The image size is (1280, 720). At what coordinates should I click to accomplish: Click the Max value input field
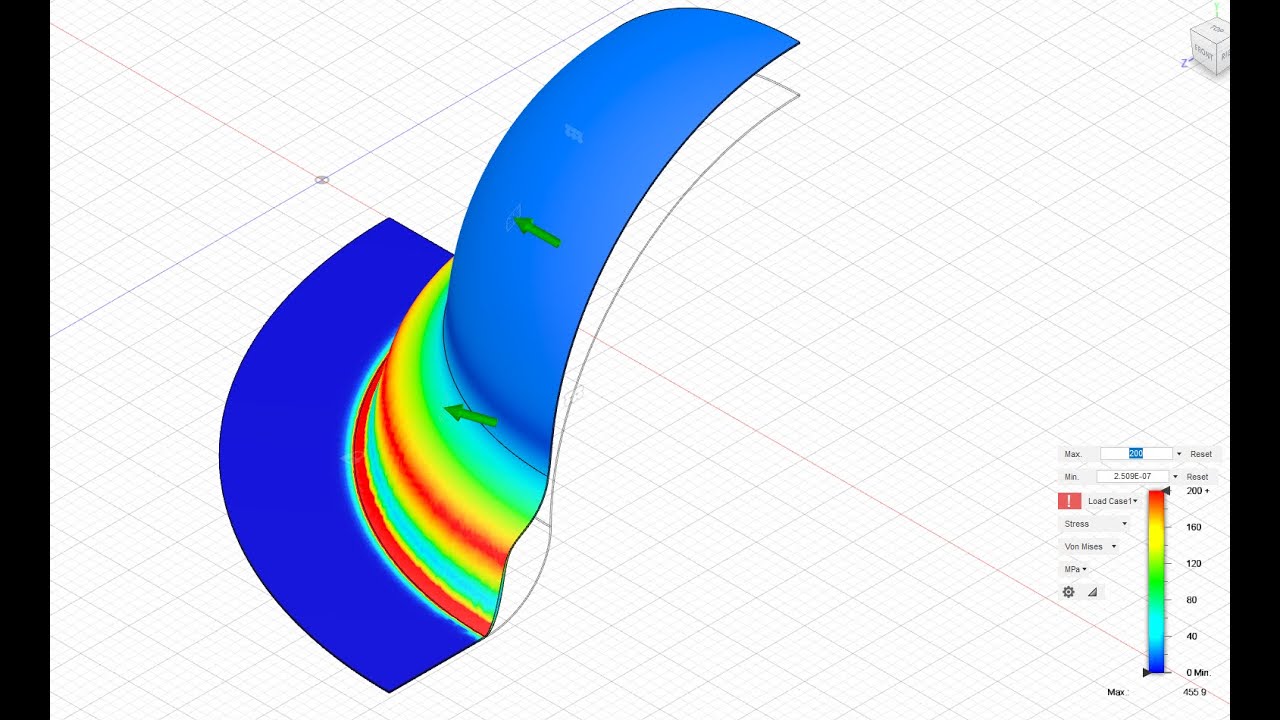pos(1136,454)
